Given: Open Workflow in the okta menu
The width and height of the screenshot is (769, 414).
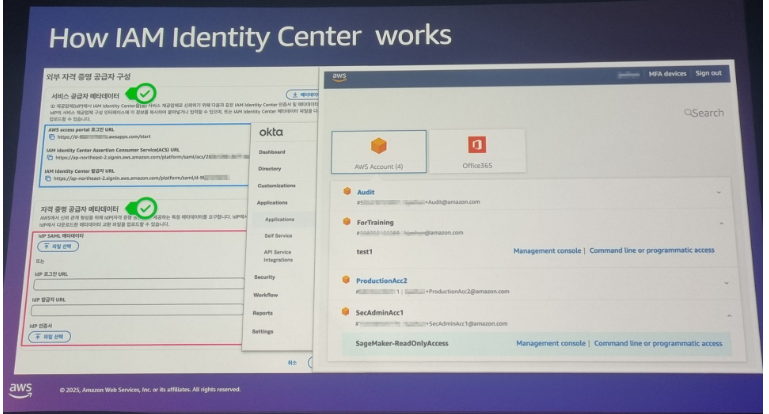Looking at the screenshot, I should pyautogui.click(x=265, y=295).
